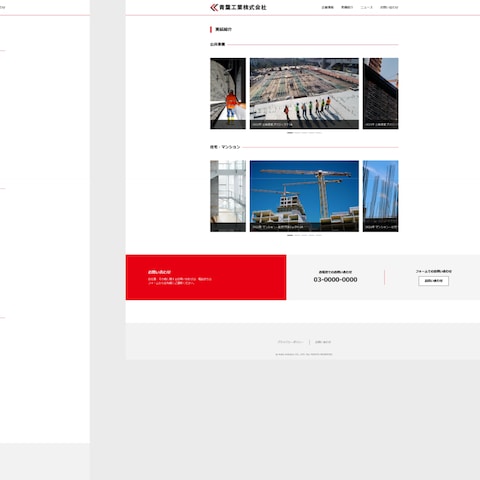Click the phone number 03-0000-0000

coord(335,280)
